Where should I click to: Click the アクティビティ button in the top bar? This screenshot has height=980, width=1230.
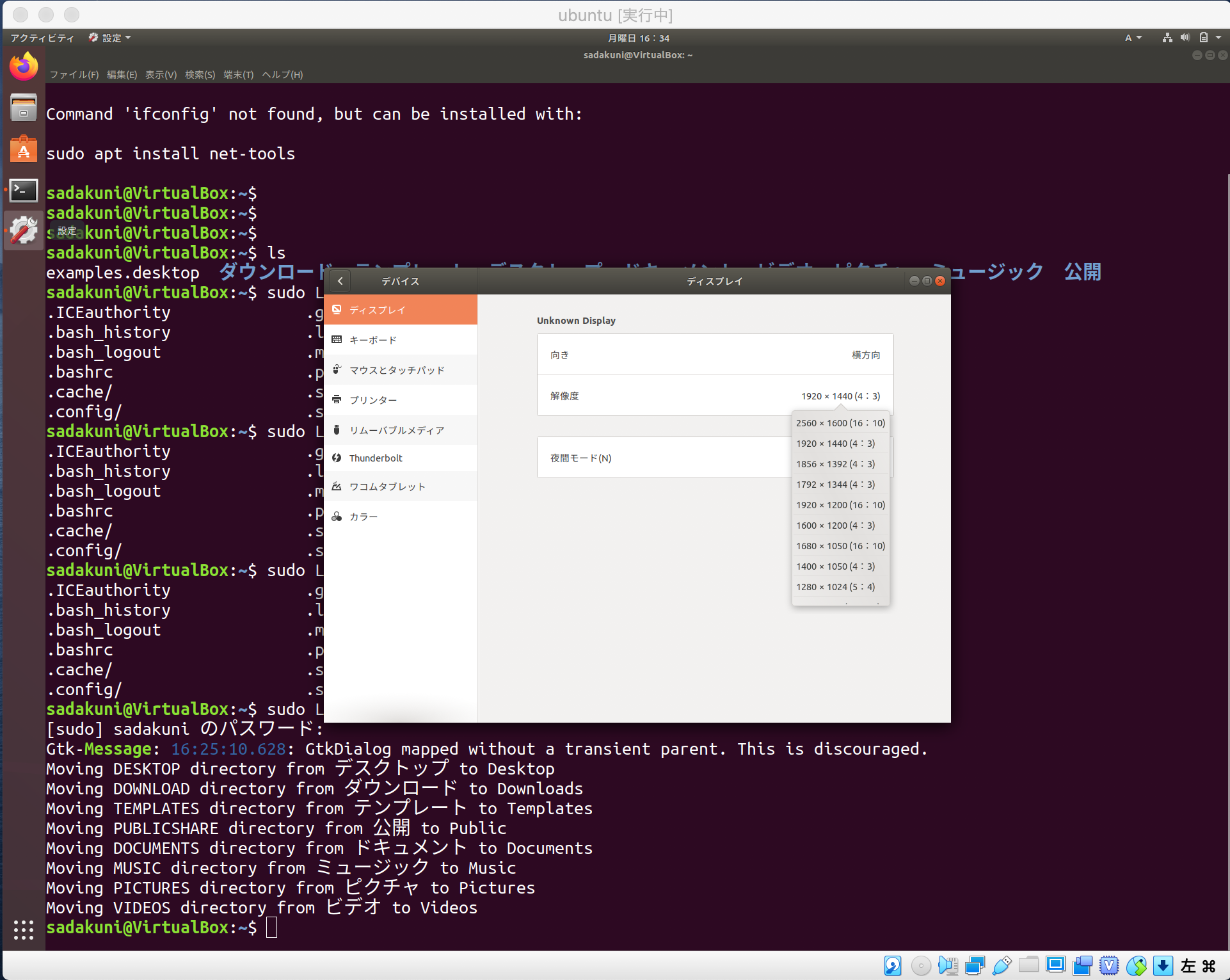tap(42, 38)
